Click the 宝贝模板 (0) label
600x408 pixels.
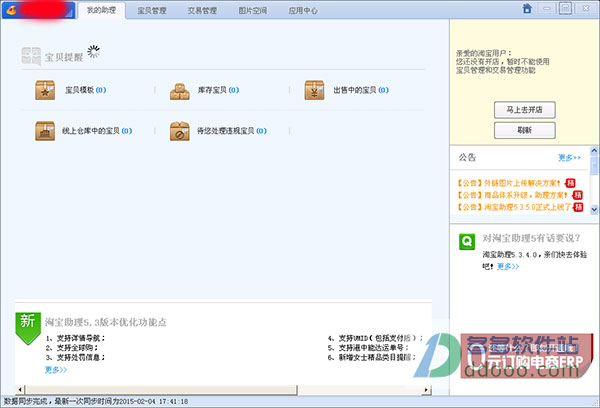[x=86, y=90]
